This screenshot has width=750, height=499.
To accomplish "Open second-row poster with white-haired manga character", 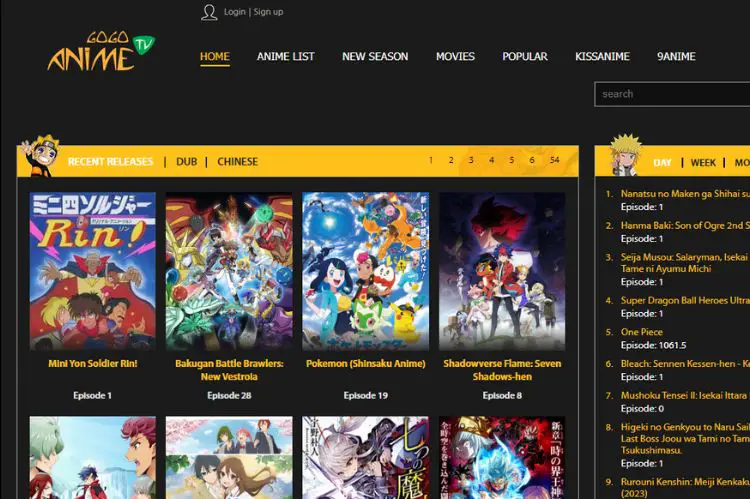I will (365, 457).
